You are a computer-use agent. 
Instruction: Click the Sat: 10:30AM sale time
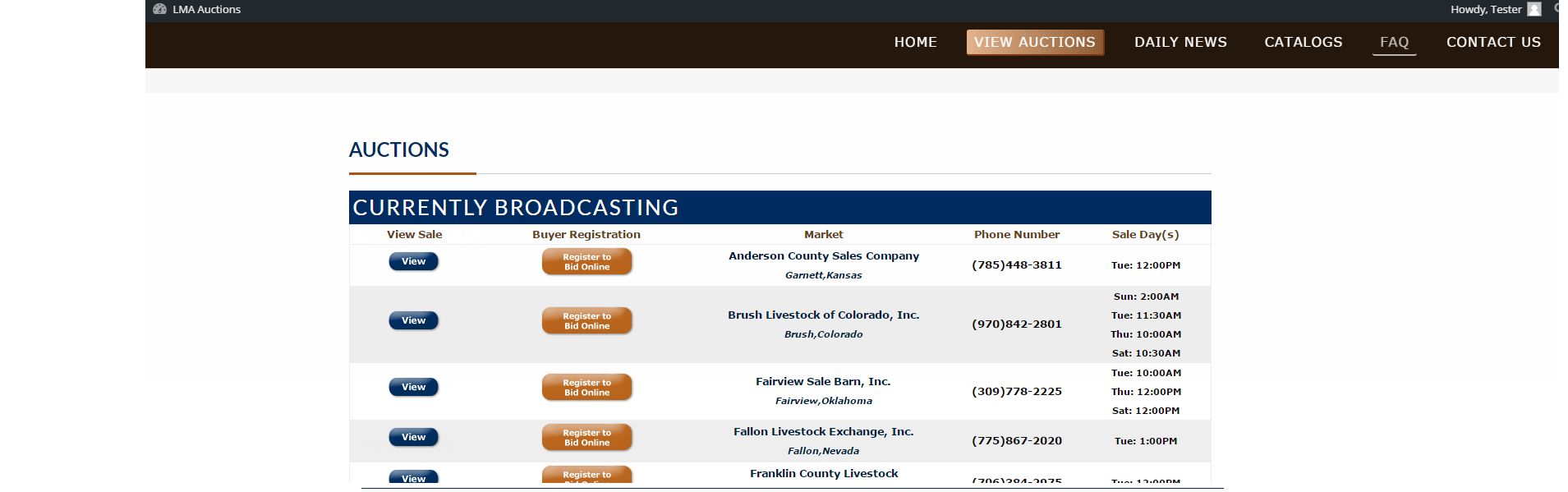coord(1146,353)
